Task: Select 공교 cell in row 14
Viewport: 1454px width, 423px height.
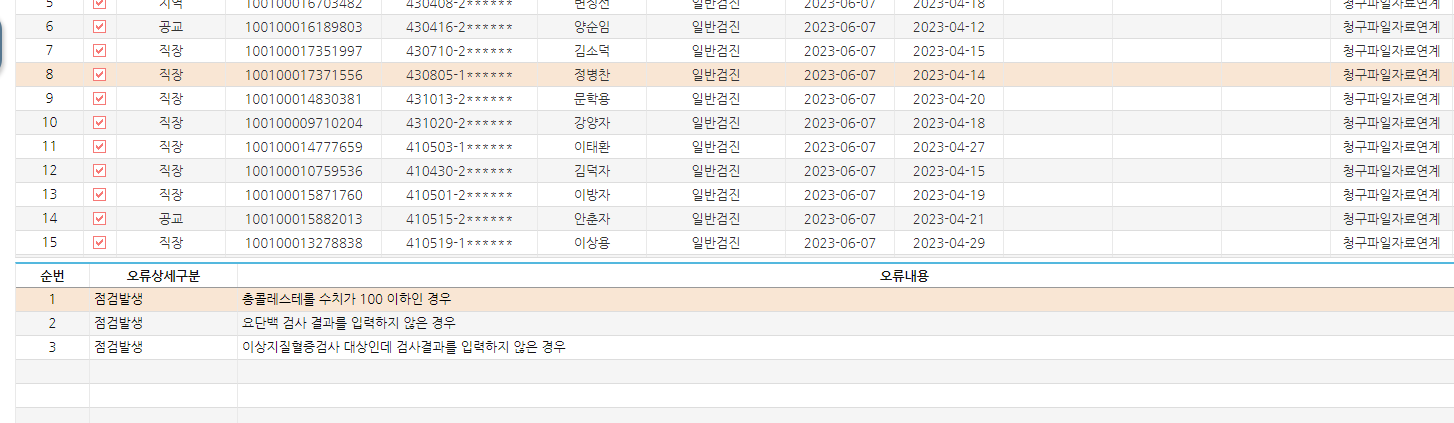Action: coord(171,219)
